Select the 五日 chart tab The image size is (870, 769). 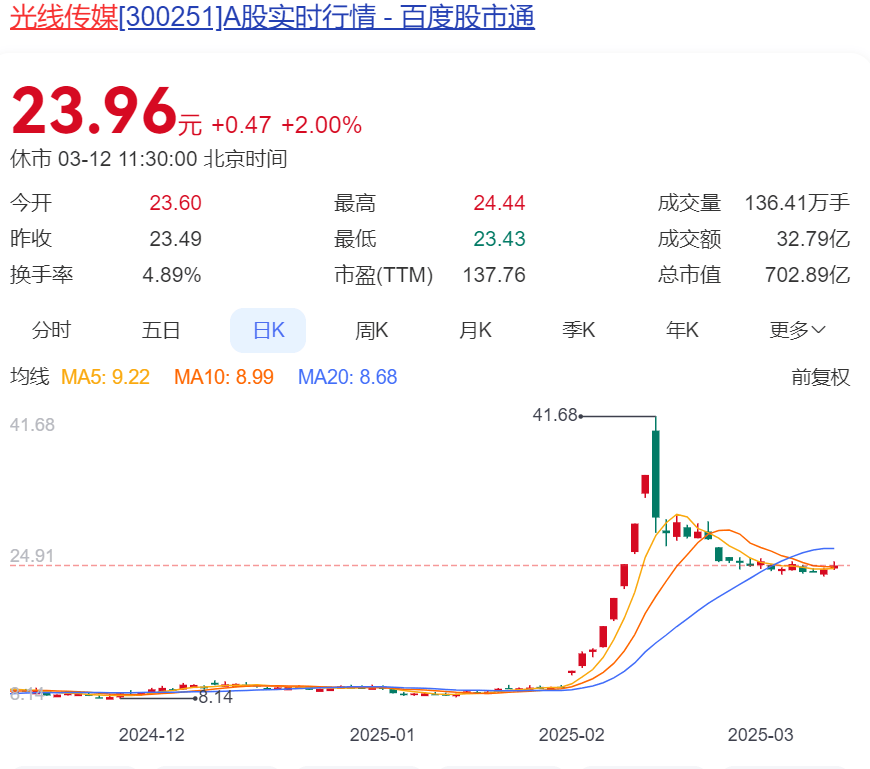pyautogui.click(x=161, y=330)
